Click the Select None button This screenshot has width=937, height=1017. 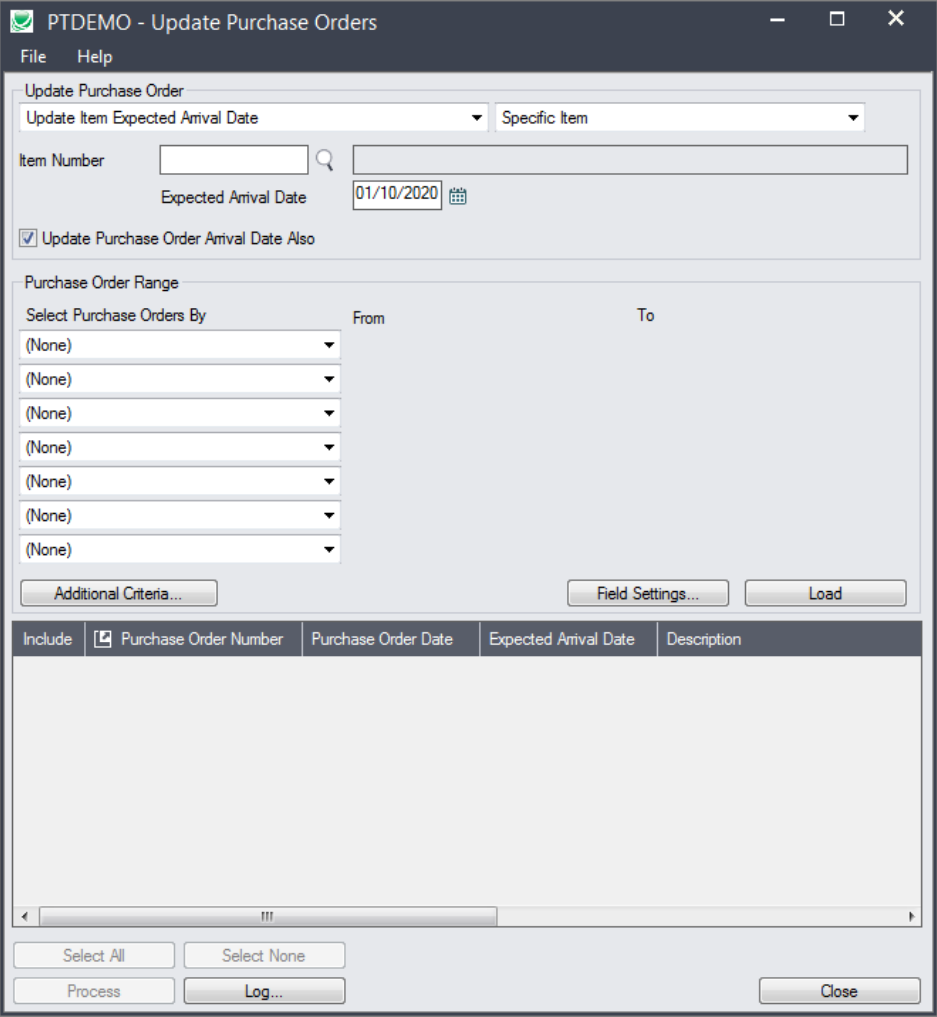coord(264,955)
